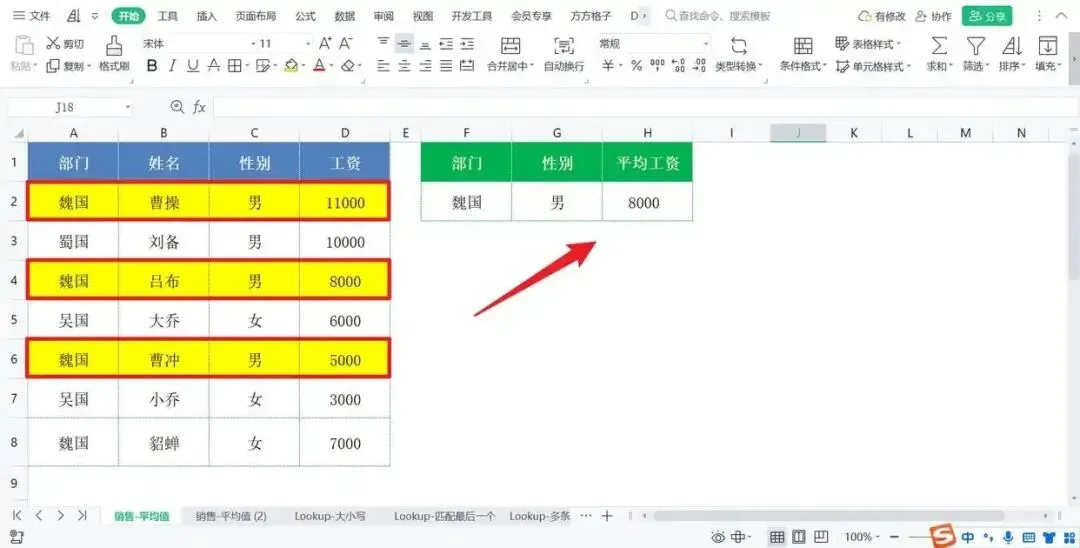The width and height of the screenshot is (1080, 548).
Task: Center text horizontally
Action: tap(404, 65)
